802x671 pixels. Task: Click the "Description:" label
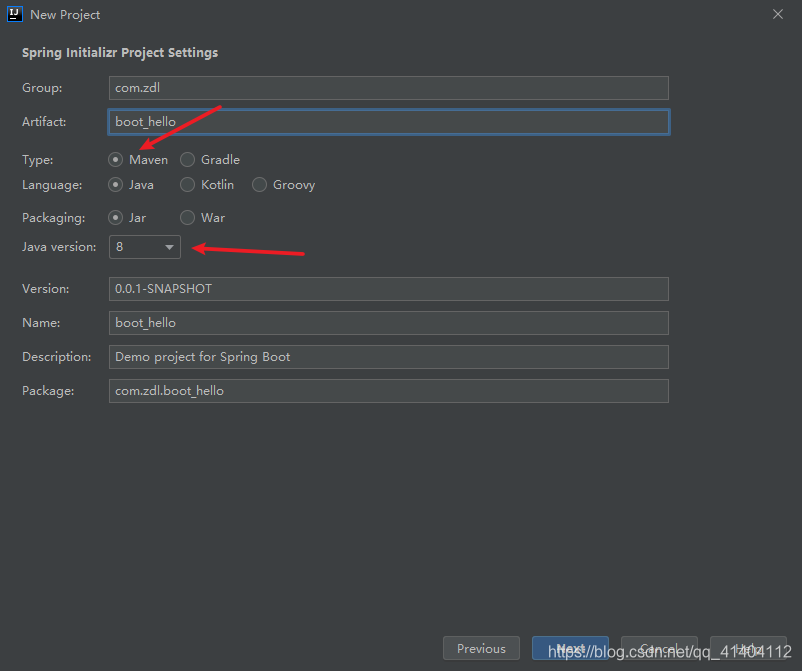click(57, 357)
